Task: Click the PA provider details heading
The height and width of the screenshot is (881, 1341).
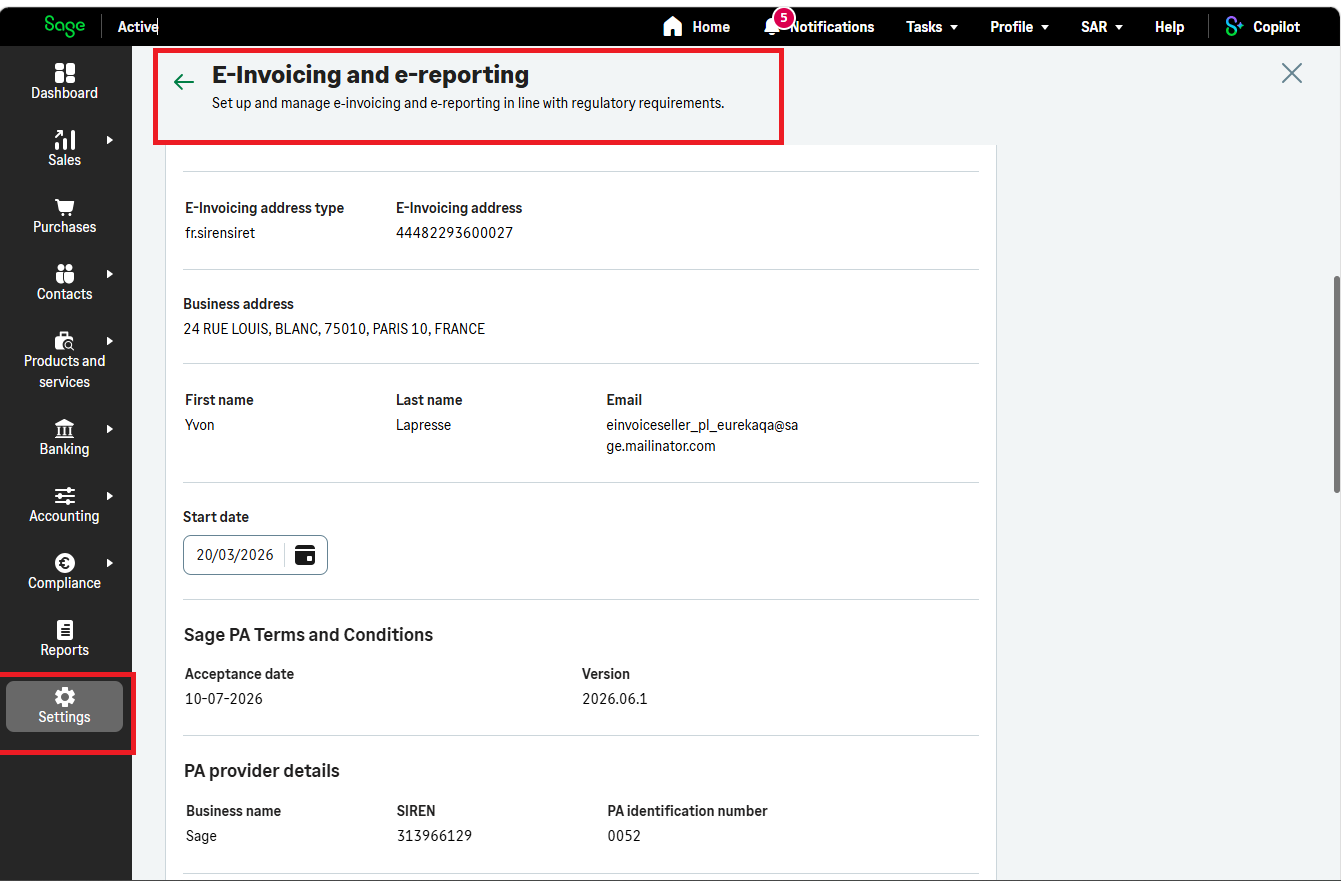Action: pyautogui.click(x=262, y=771)
